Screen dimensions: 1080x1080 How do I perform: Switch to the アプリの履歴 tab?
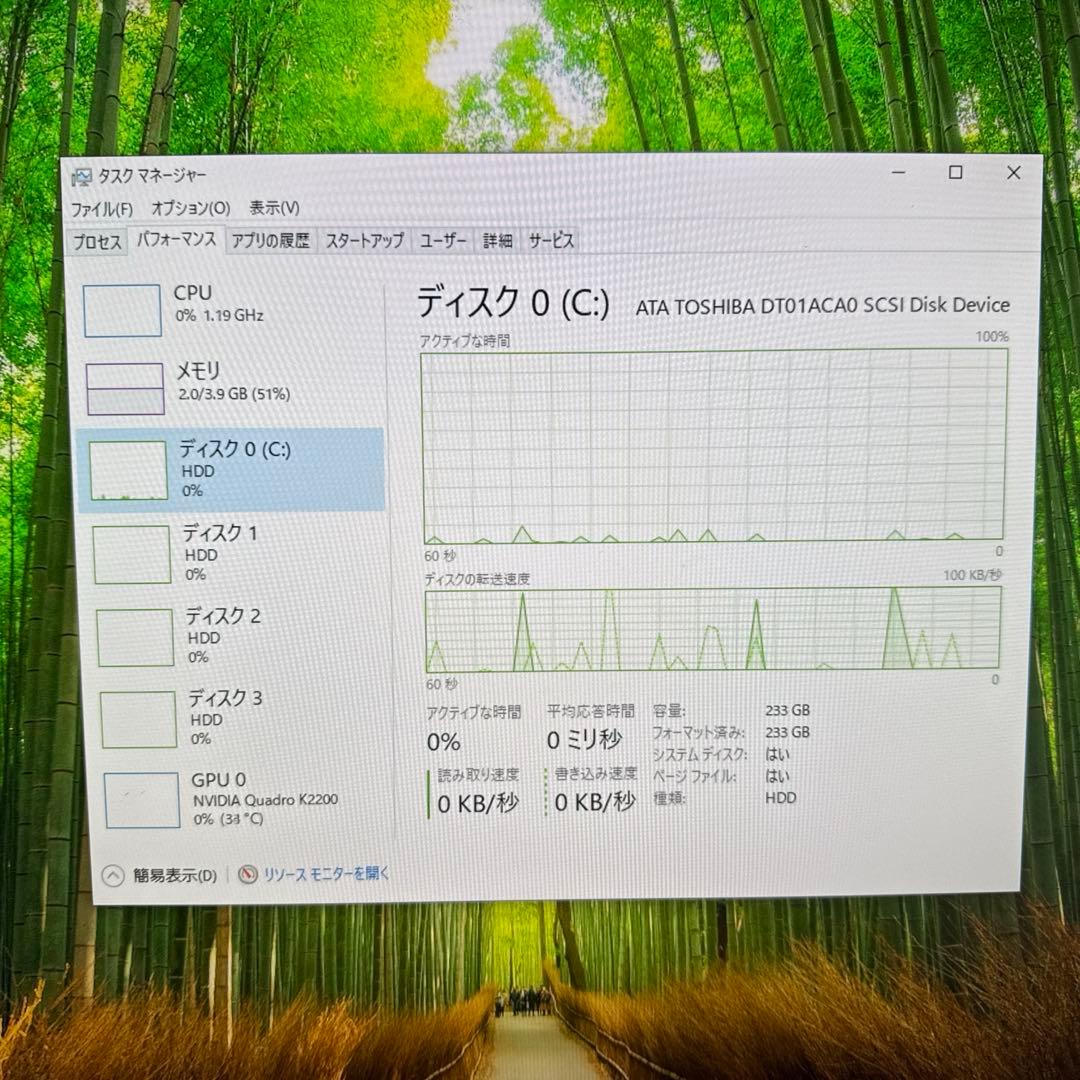(271, 240)
